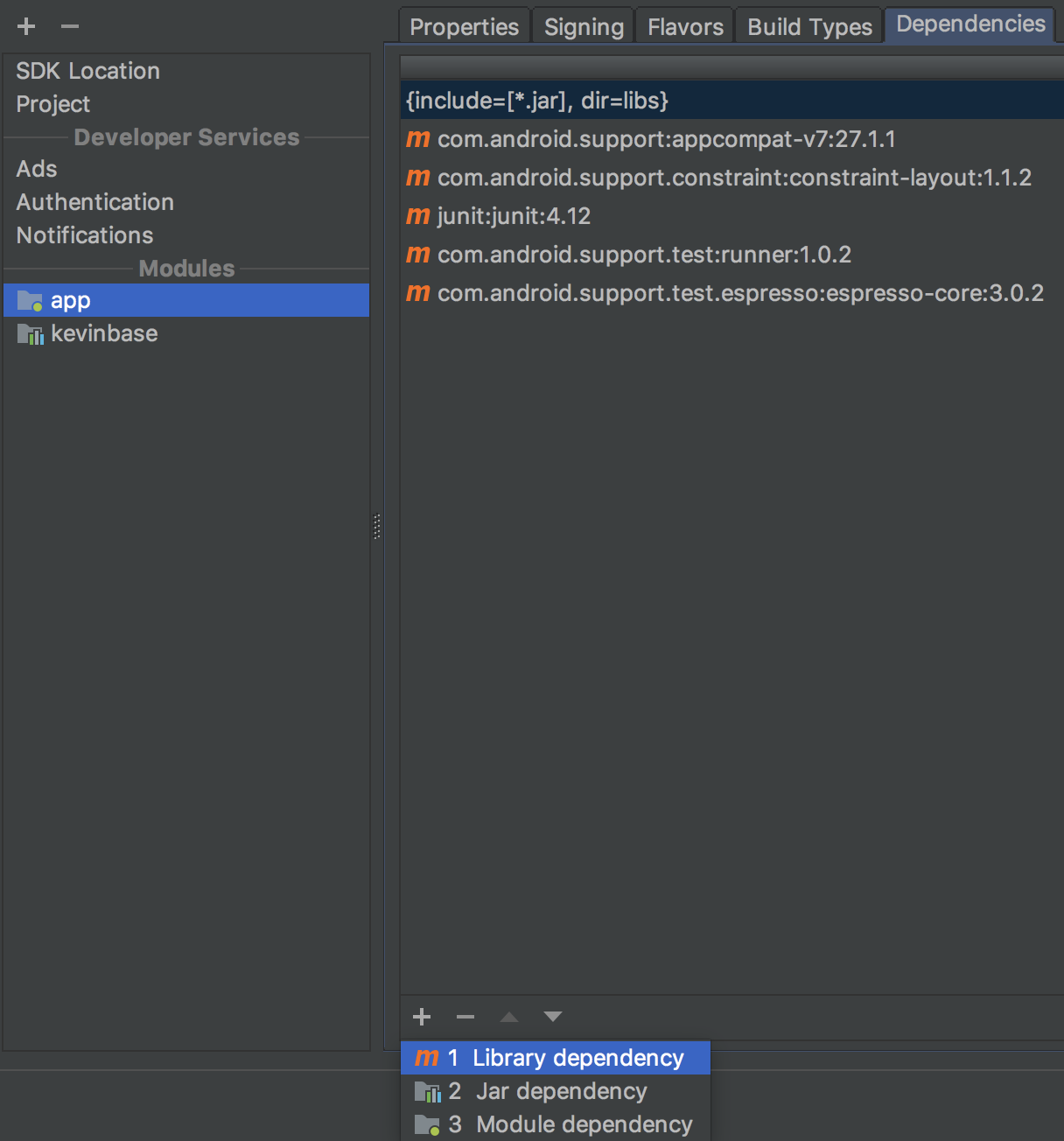This screenshot has height=1141, width=1064.
Task: Click the kevinbase module library icon
Action: (x=30, y=334)
